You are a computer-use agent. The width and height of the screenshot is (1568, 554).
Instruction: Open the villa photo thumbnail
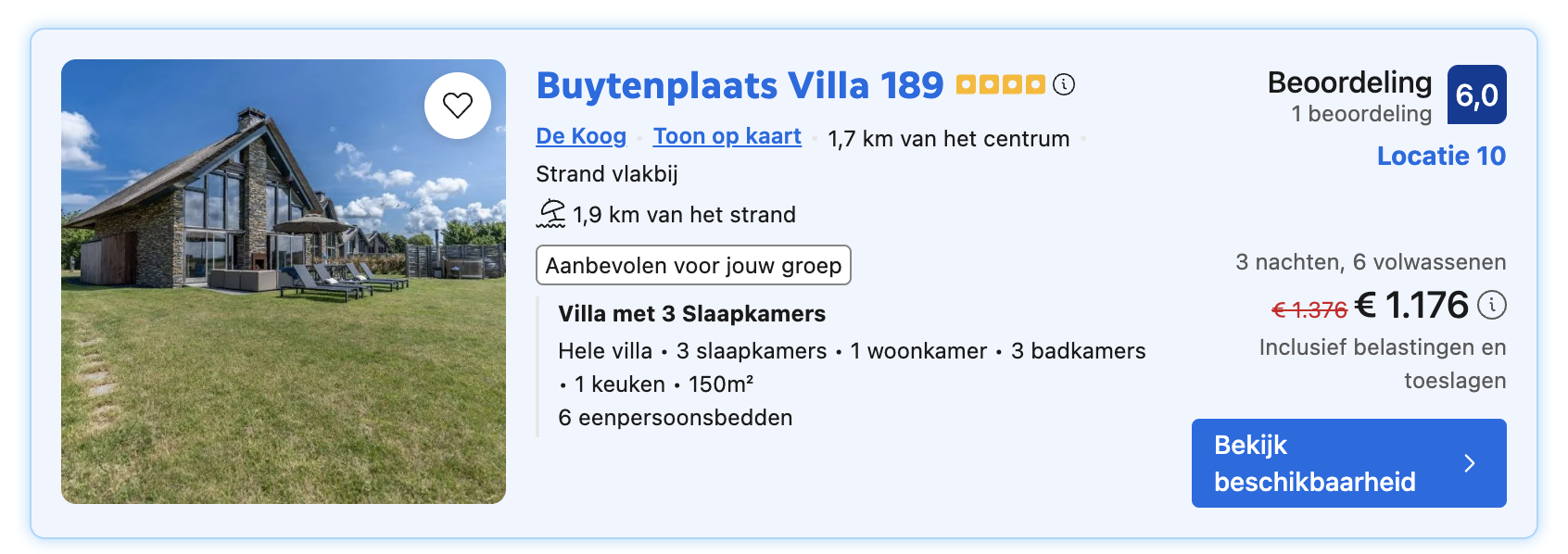coord(284,282)
